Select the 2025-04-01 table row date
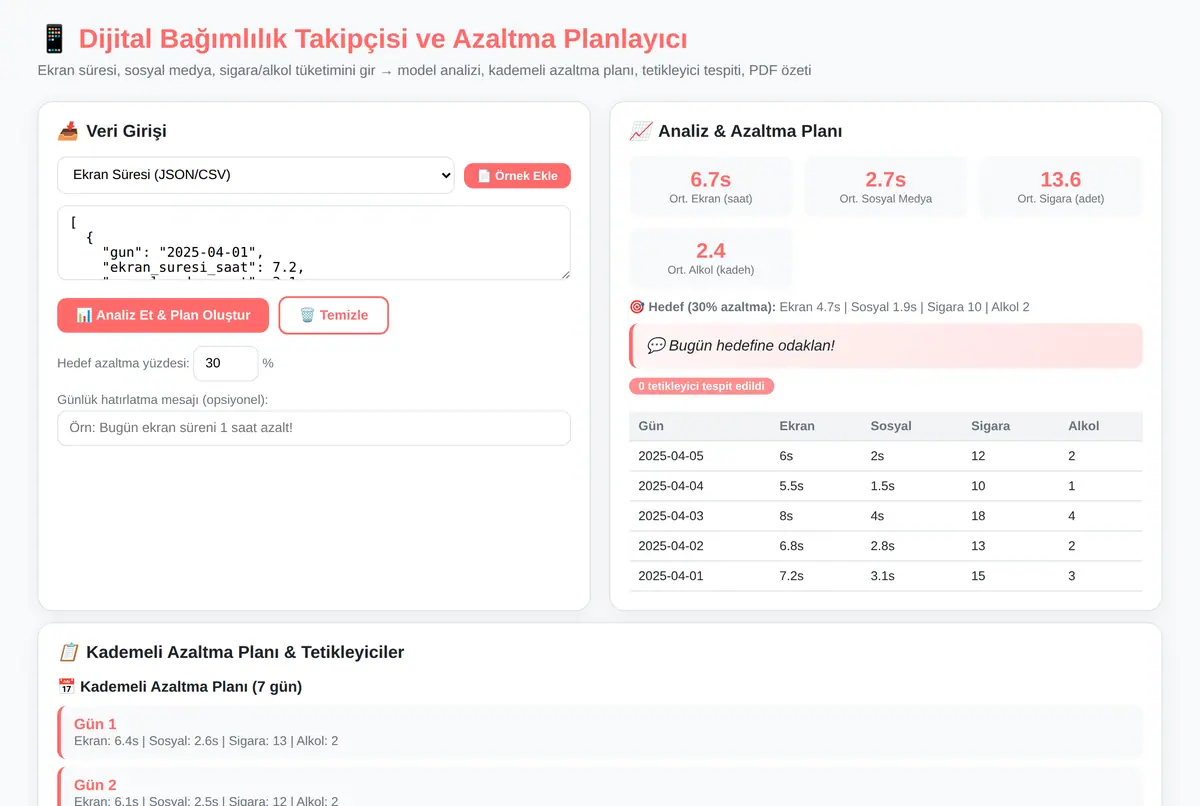1200x806 pixels. coord(671,576)
